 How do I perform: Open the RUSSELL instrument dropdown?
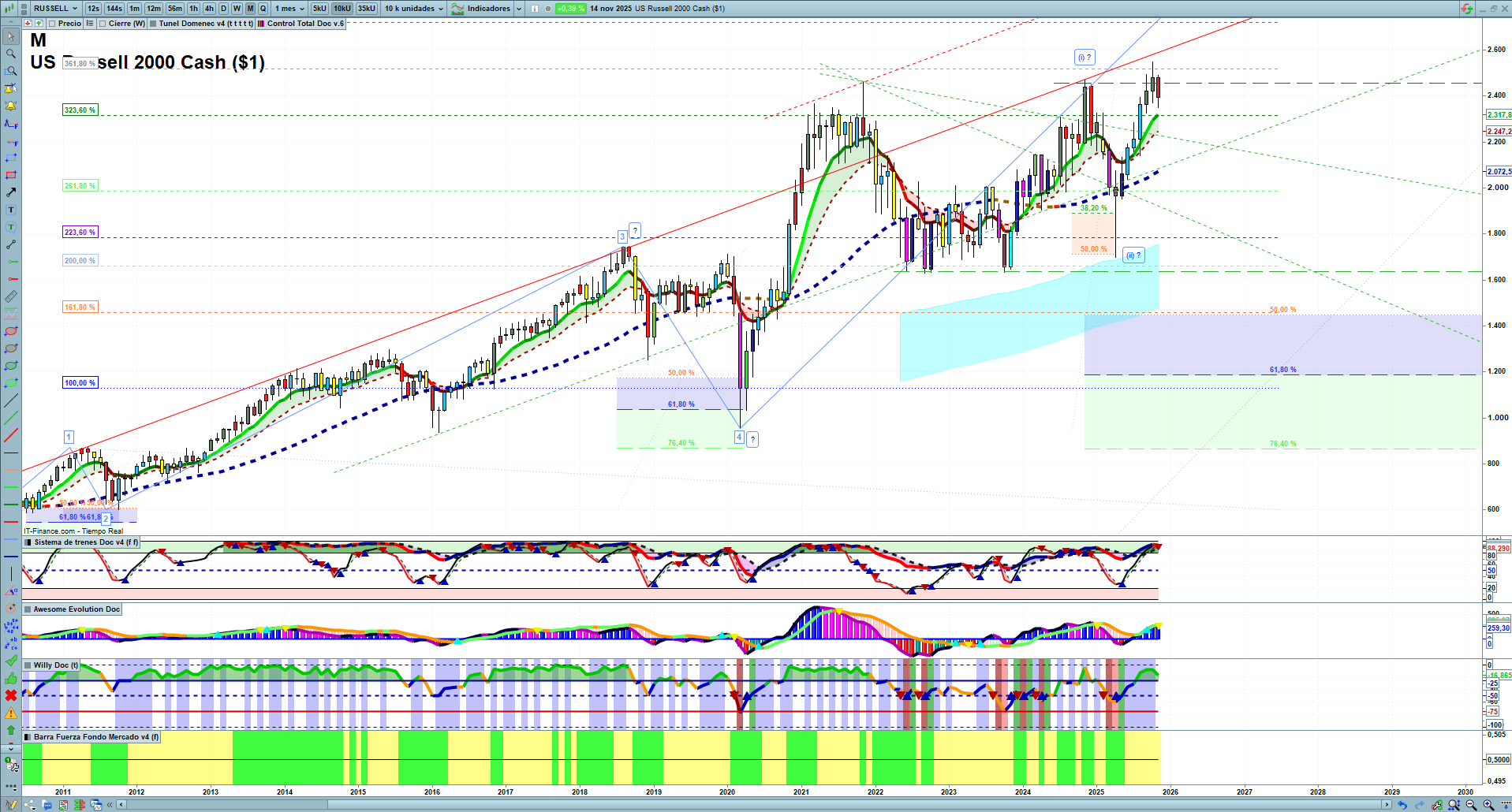[55, 9]
